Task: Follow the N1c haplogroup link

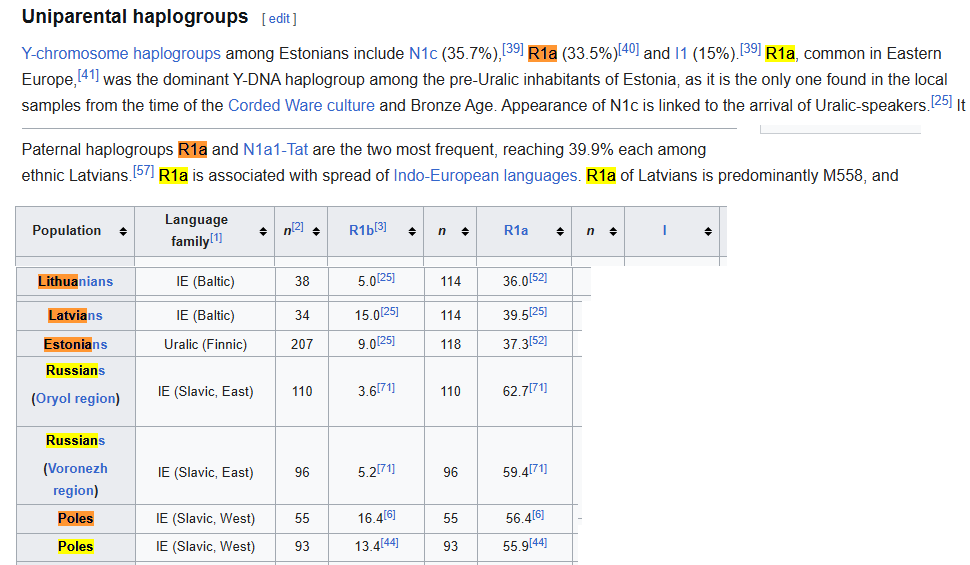Action: [x=423, y=54]
